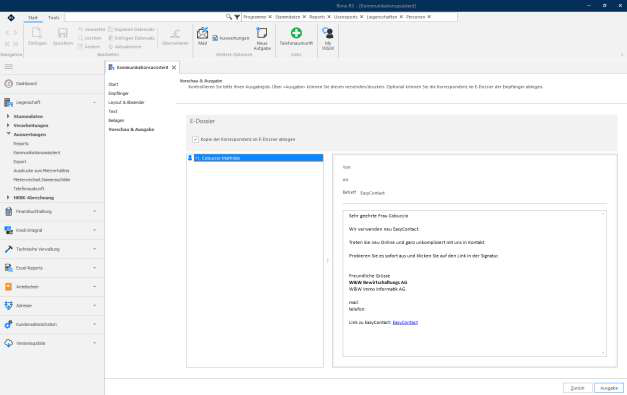Click the Excel Reports icon
627x395 pixels.
point(8,268)
